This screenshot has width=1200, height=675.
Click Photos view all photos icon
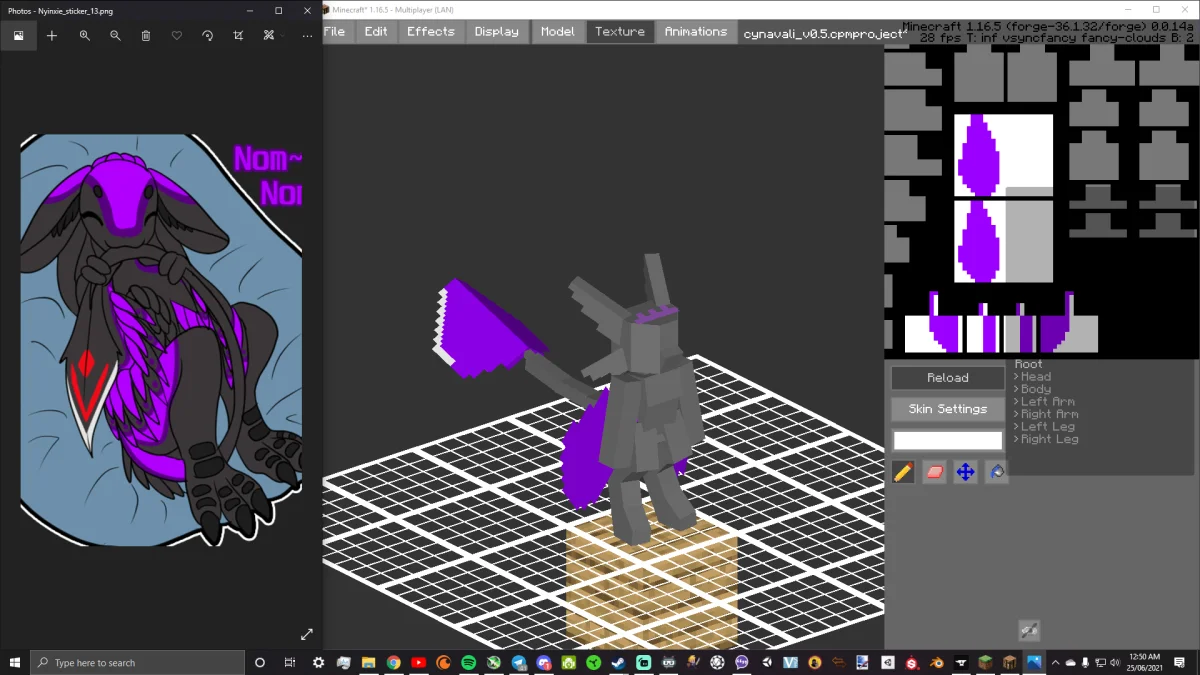pyautogui.click(x=18, y=35)
